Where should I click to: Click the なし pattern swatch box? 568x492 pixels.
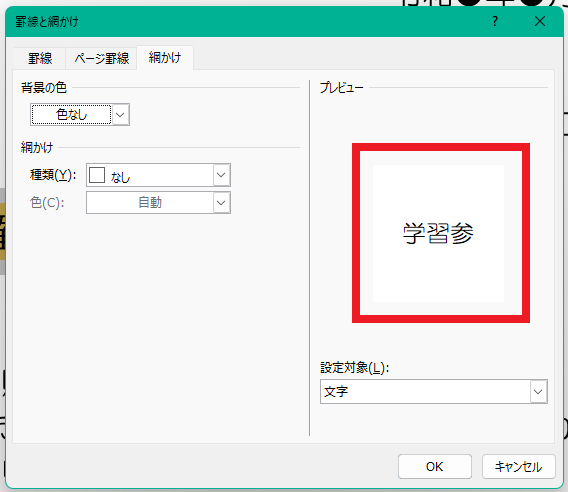click(97, 175)
